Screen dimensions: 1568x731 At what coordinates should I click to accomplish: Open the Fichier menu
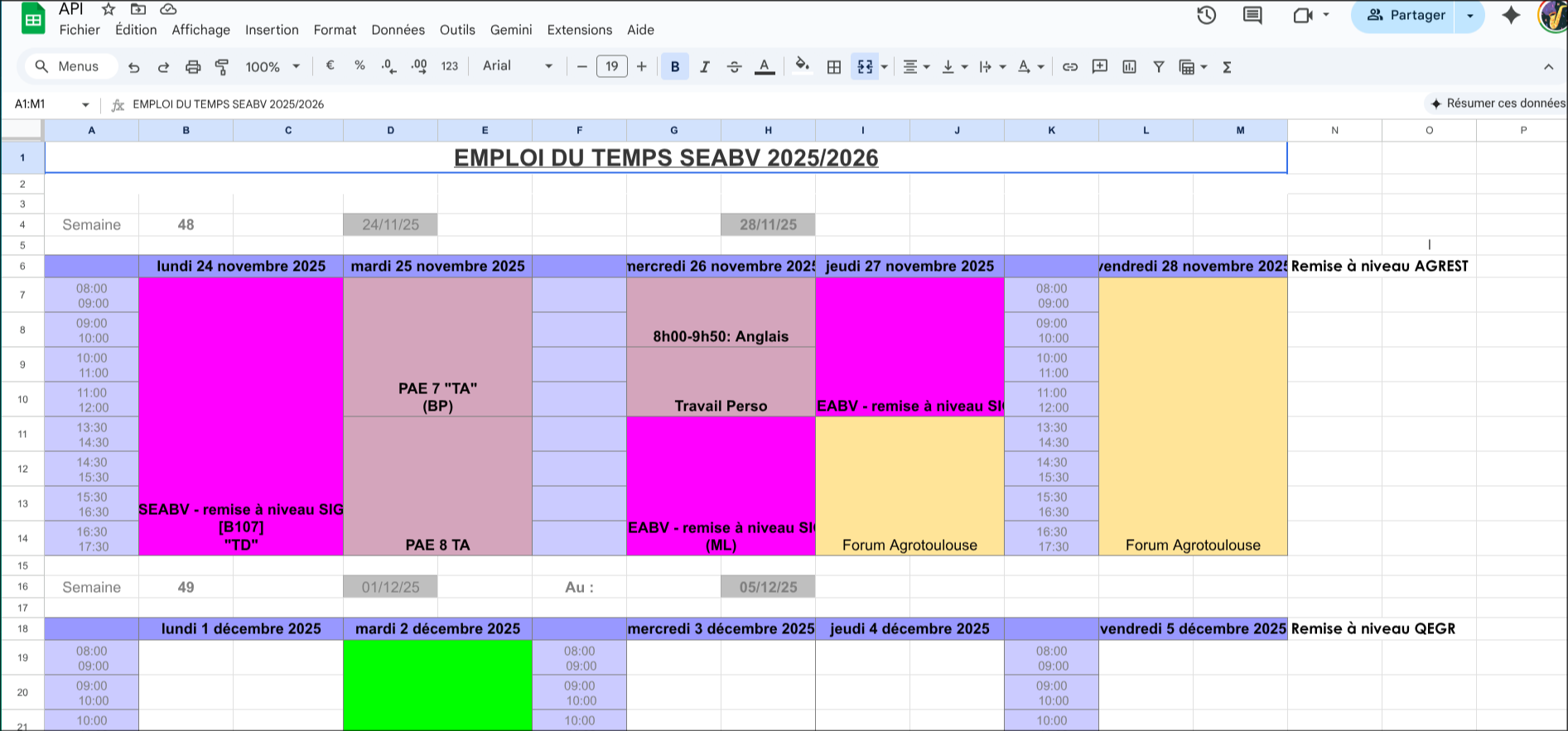pos(80,30)
